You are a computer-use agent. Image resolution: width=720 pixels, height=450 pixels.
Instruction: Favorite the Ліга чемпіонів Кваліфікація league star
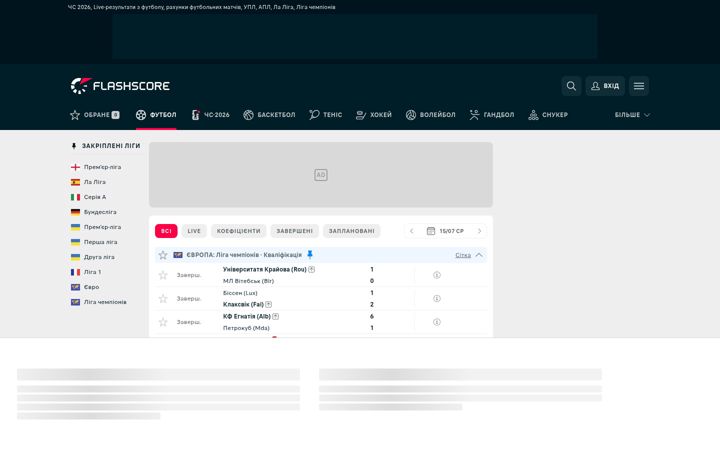(163, 255)
